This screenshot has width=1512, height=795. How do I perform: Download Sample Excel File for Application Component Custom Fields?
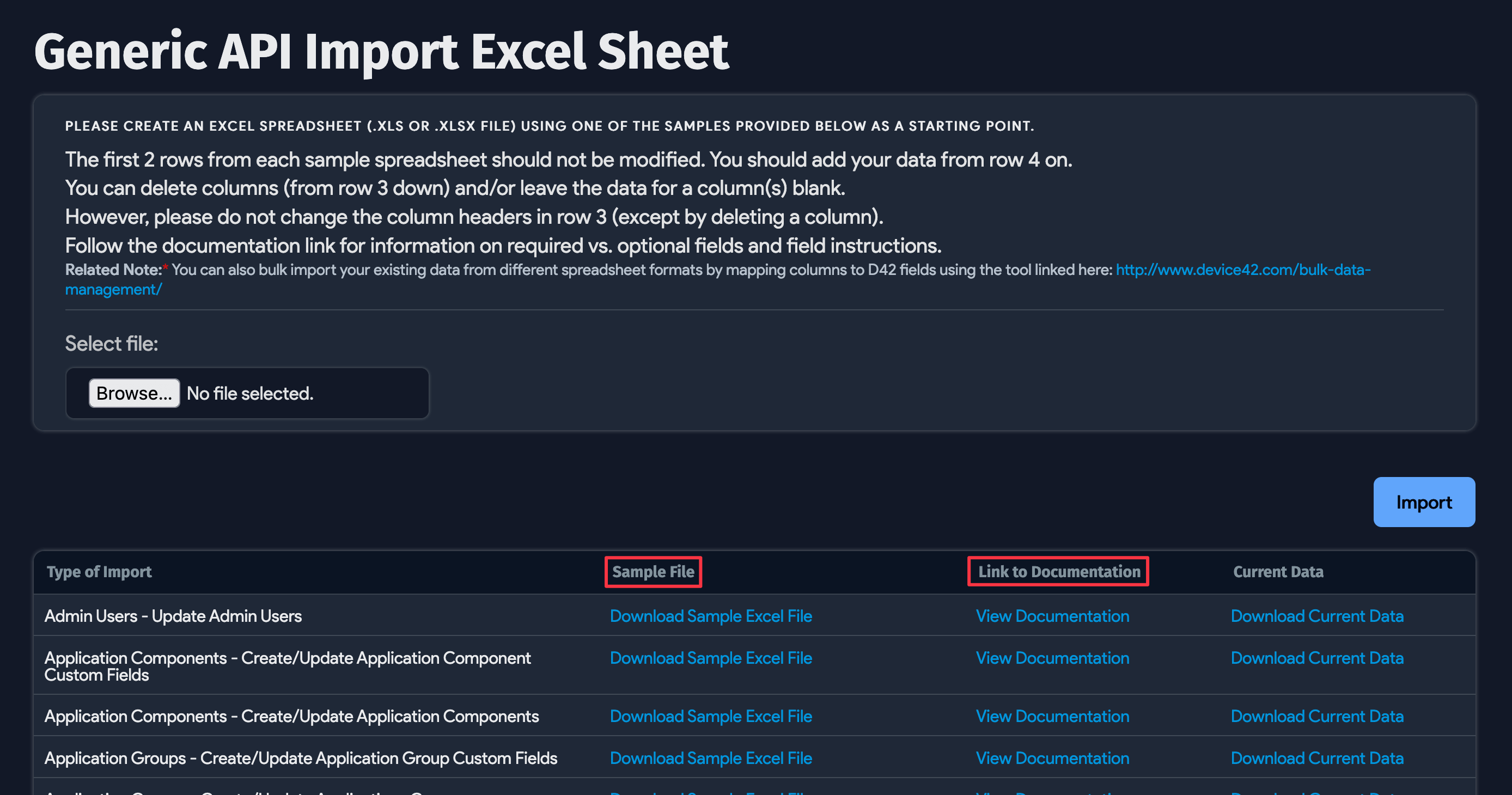point(711,658)
